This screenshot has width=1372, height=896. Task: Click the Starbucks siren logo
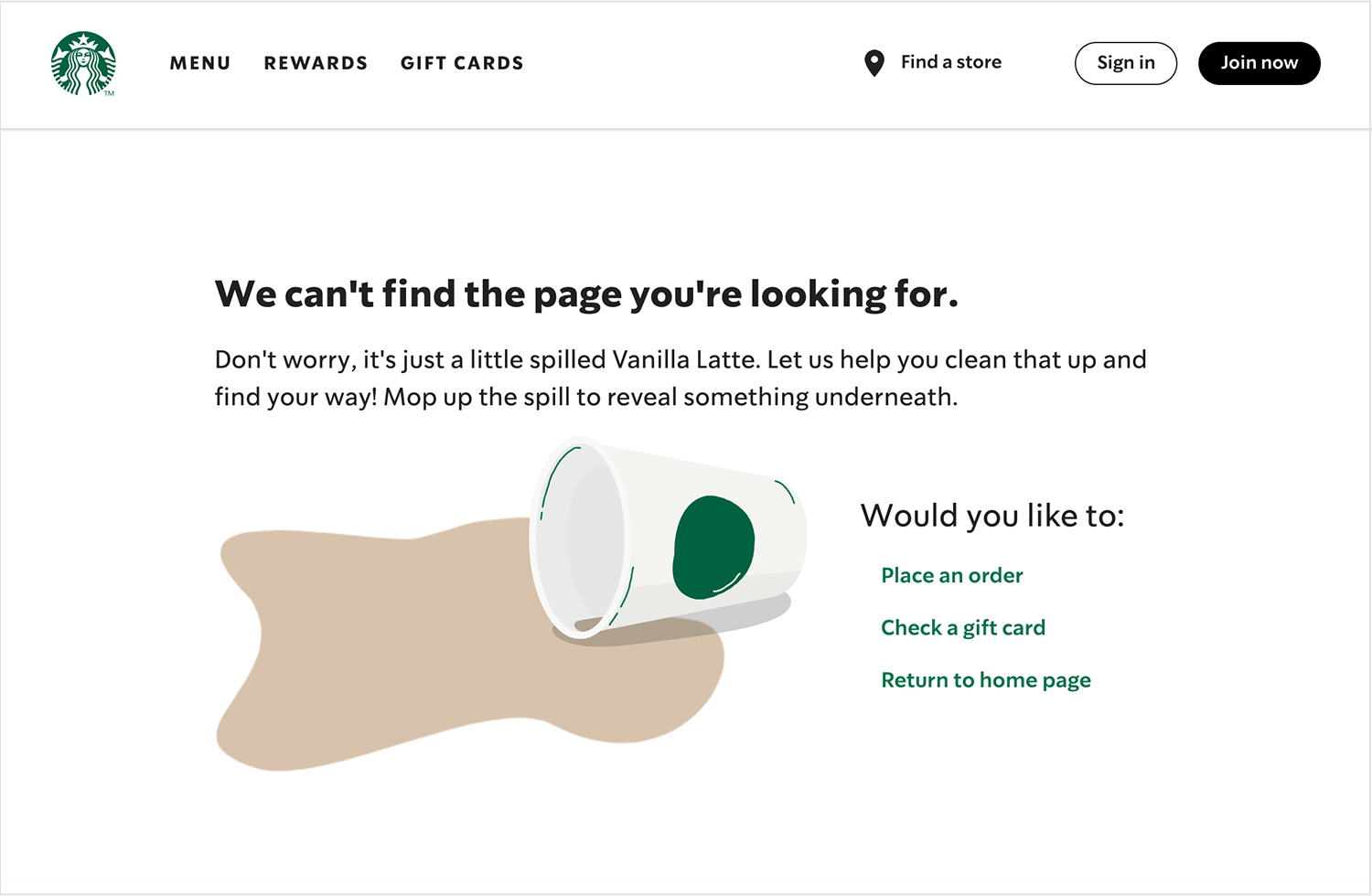coord(83,63)
